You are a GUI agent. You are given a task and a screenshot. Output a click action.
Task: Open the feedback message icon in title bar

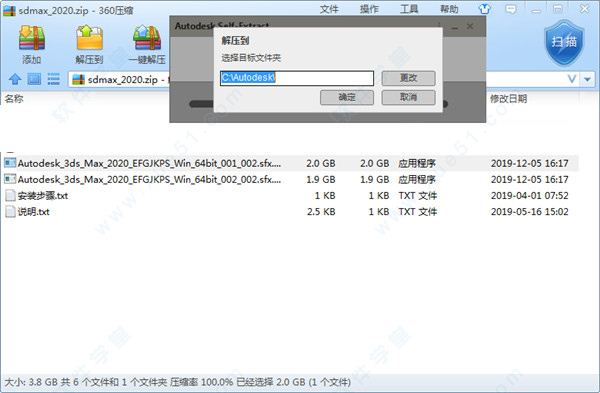point(510,9)
